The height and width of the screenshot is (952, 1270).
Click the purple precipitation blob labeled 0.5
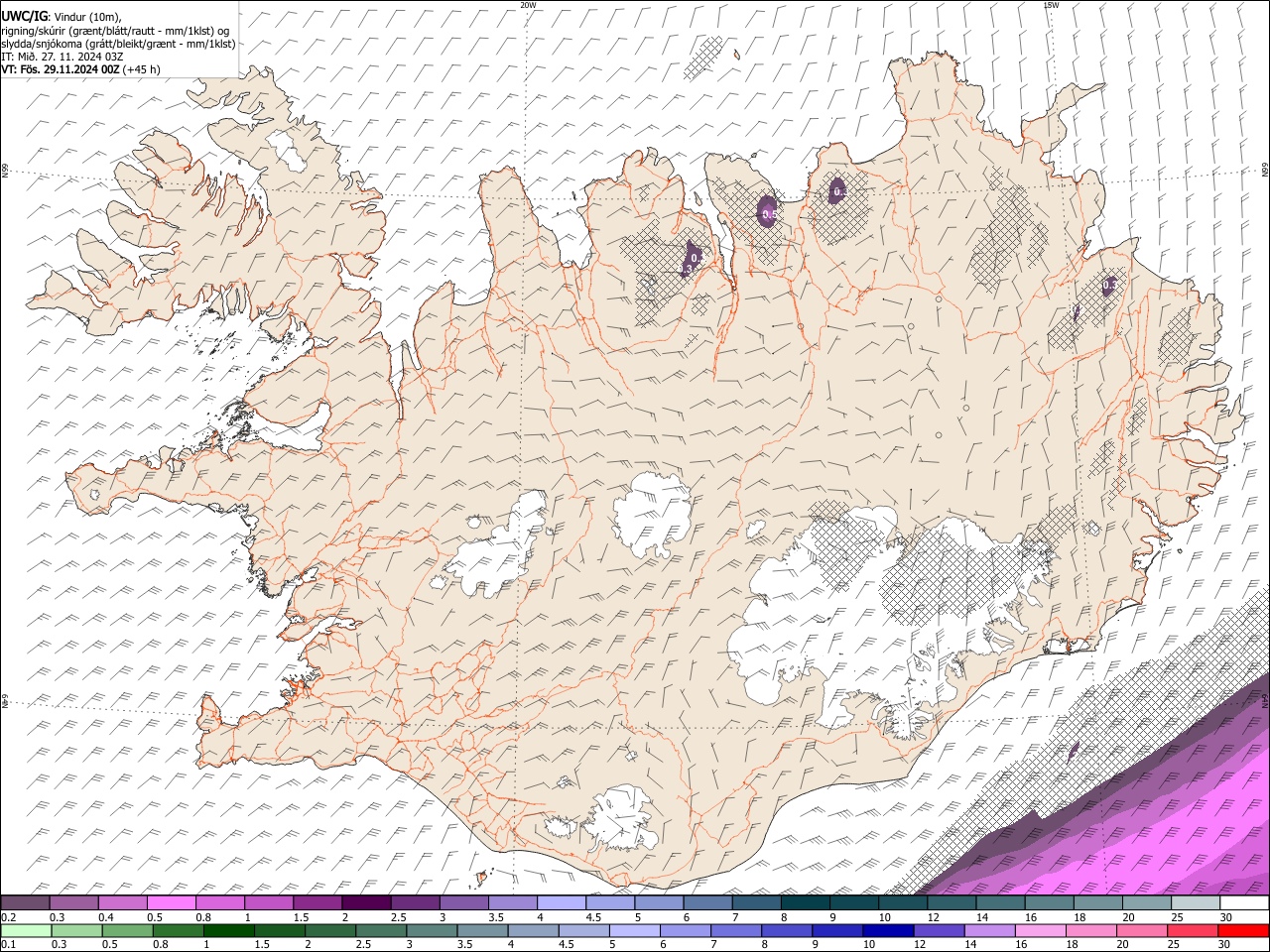coord(767,212)
